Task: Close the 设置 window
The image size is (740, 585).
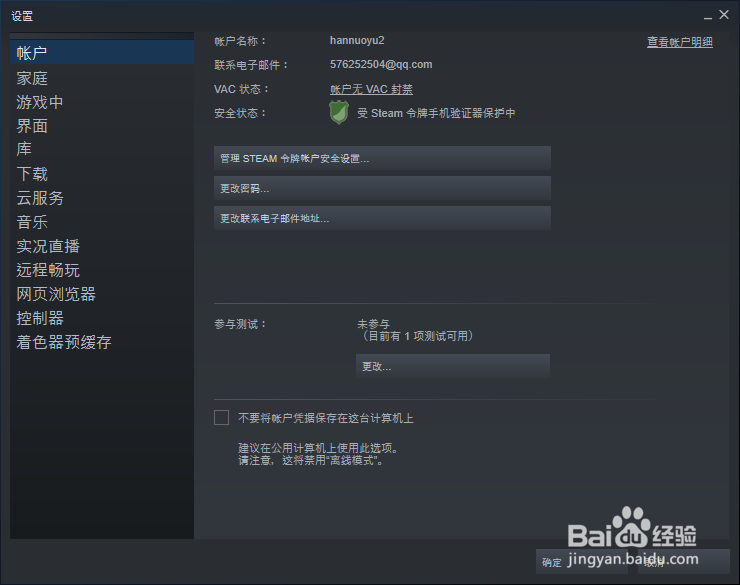Action: [724, 15]
